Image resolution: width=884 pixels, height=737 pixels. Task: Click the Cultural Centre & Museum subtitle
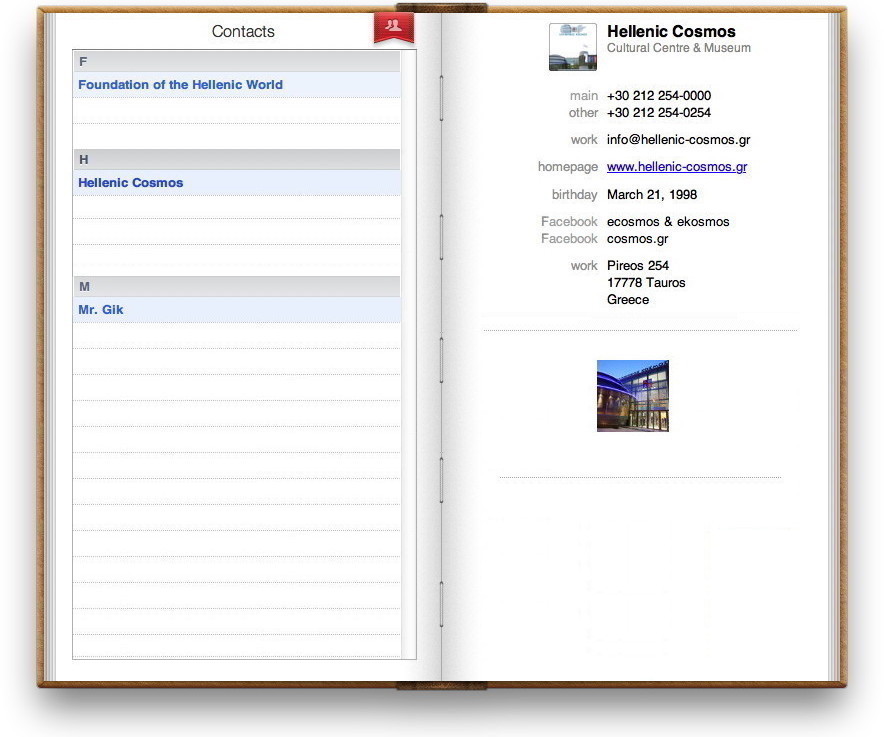pyautogui.click(x=679, y=48)
